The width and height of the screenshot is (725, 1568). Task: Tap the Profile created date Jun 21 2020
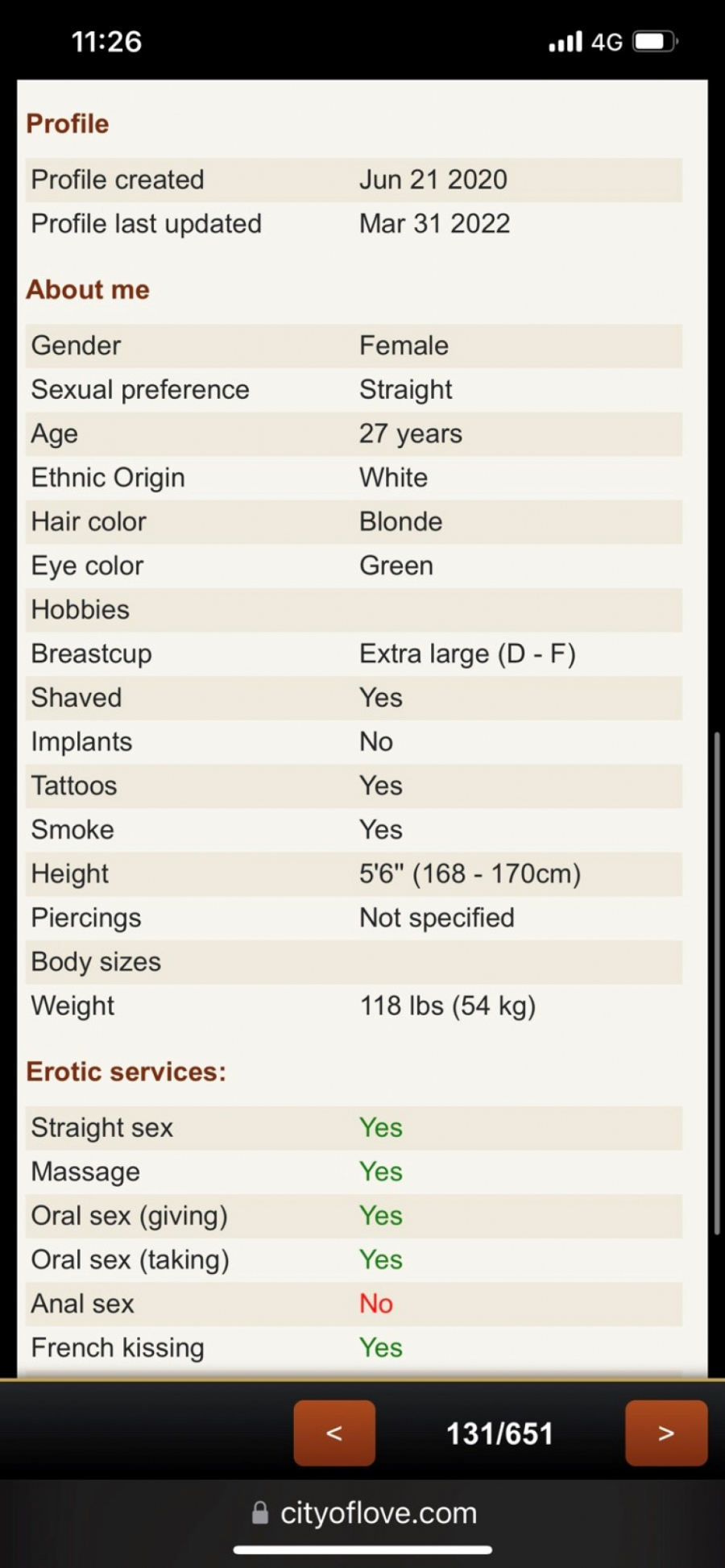433,180
